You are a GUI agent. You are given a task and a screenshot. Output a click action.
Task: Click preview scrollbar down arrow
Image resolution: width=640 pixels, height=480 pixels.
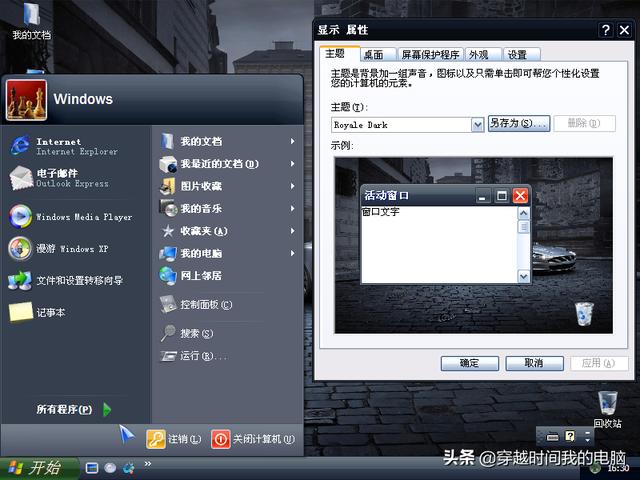click(523, 276)
